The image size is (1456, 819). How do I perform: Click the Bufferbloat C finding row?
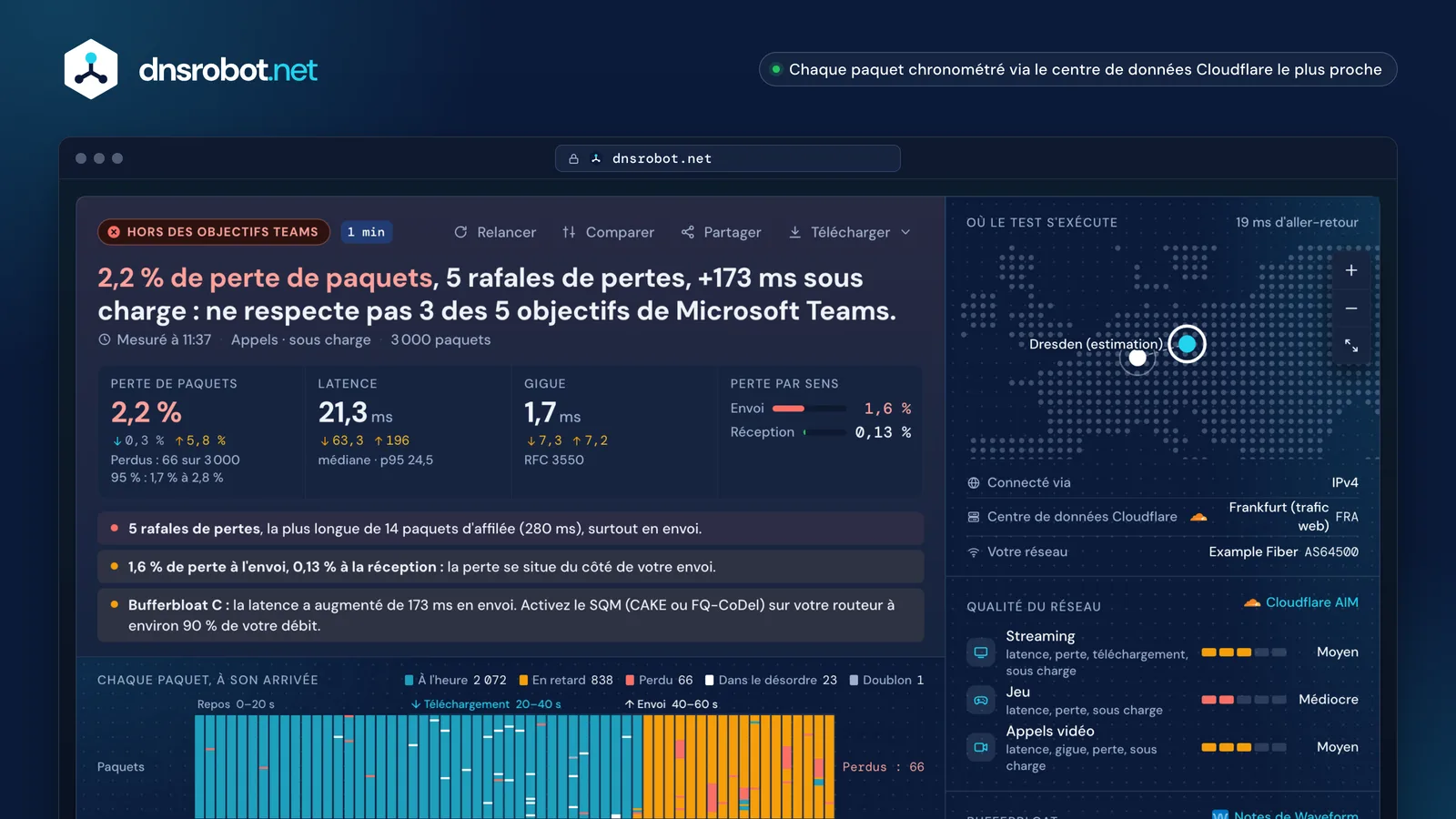(511, 615)
